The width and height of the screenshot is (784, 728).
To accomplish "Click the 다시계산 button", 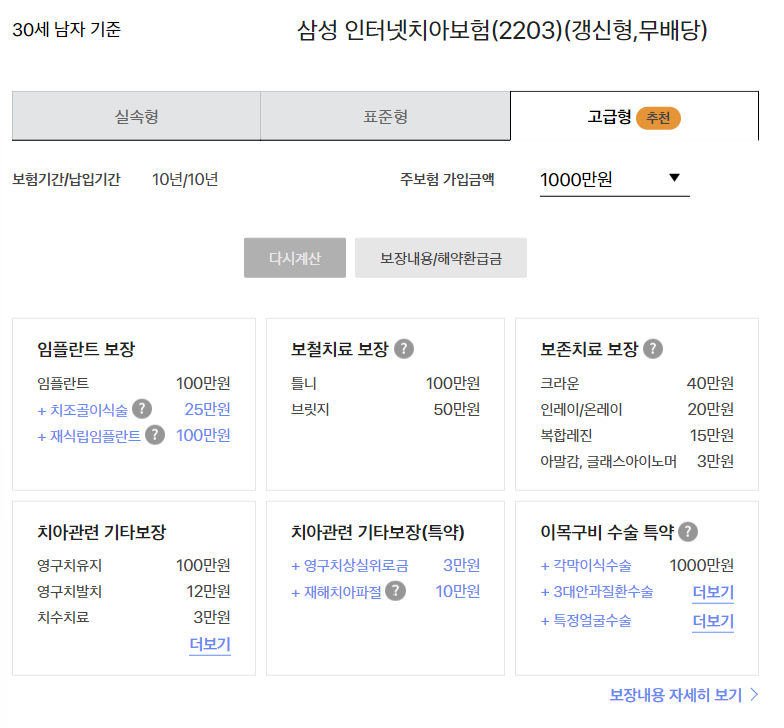I will [295, 258].
